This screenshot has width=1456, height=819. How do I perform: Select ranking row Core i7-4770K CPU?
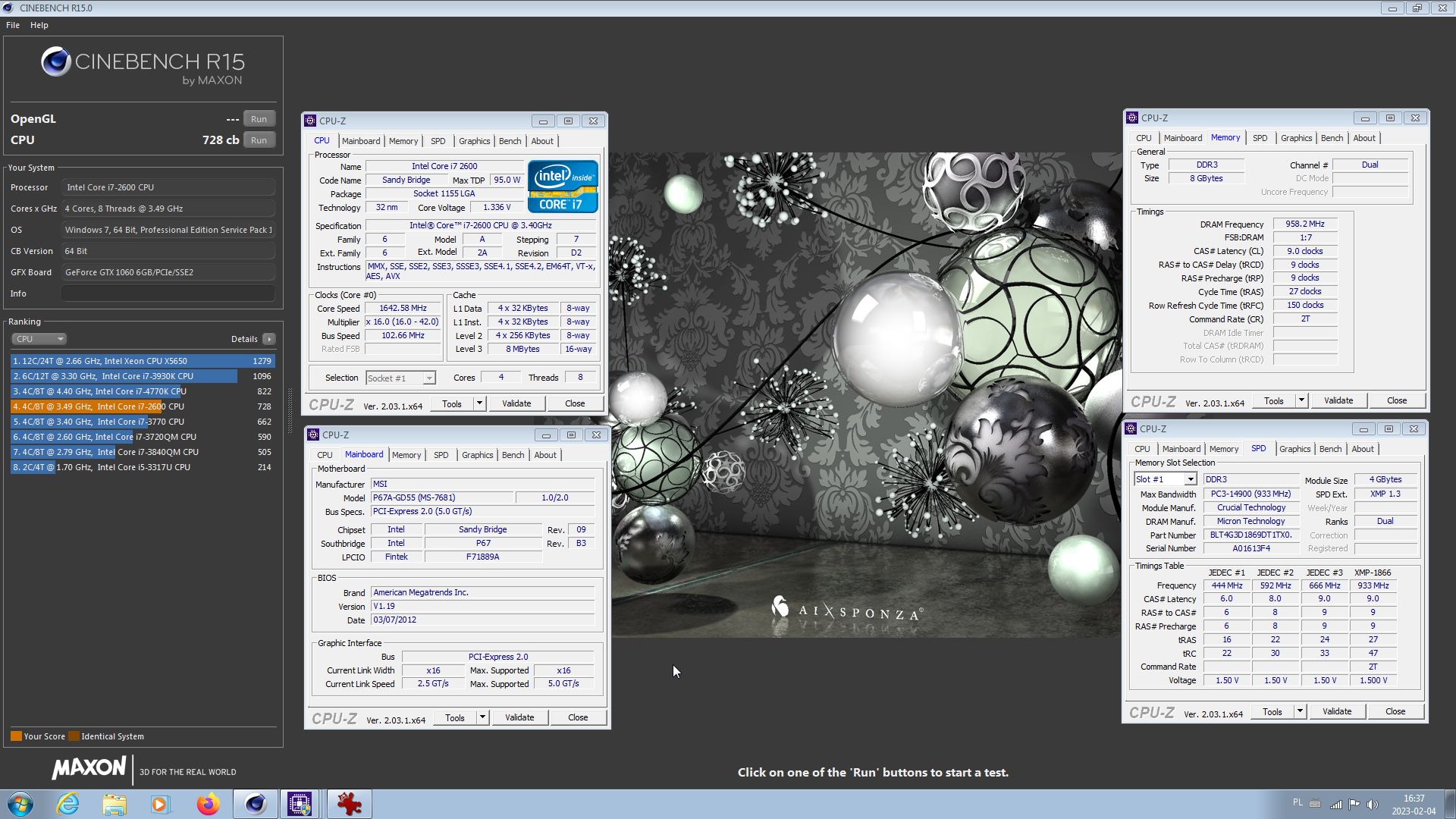[143, 391]
